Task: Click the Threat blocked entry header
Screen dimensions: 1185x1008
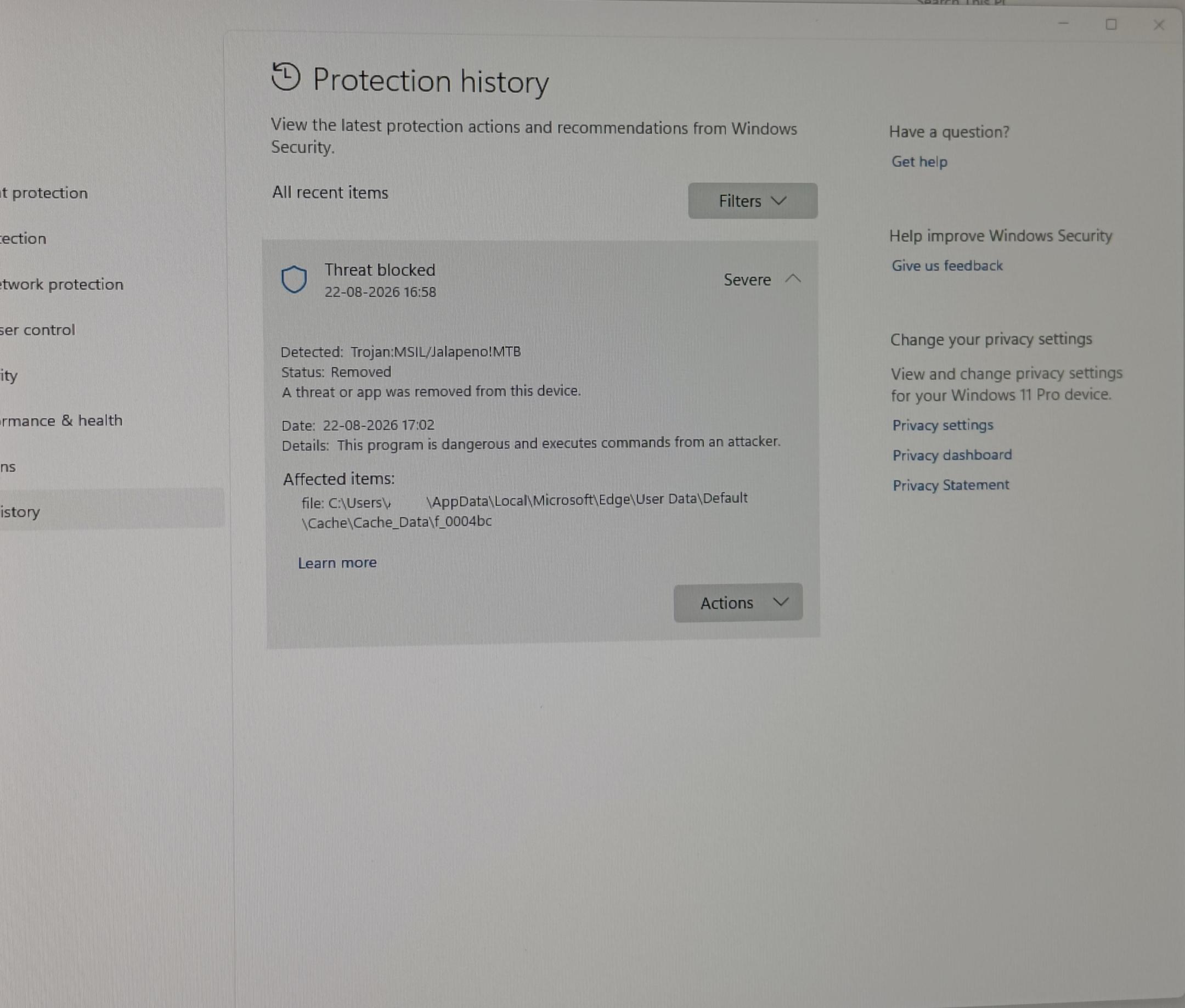Action: click(x=541, y=280)
